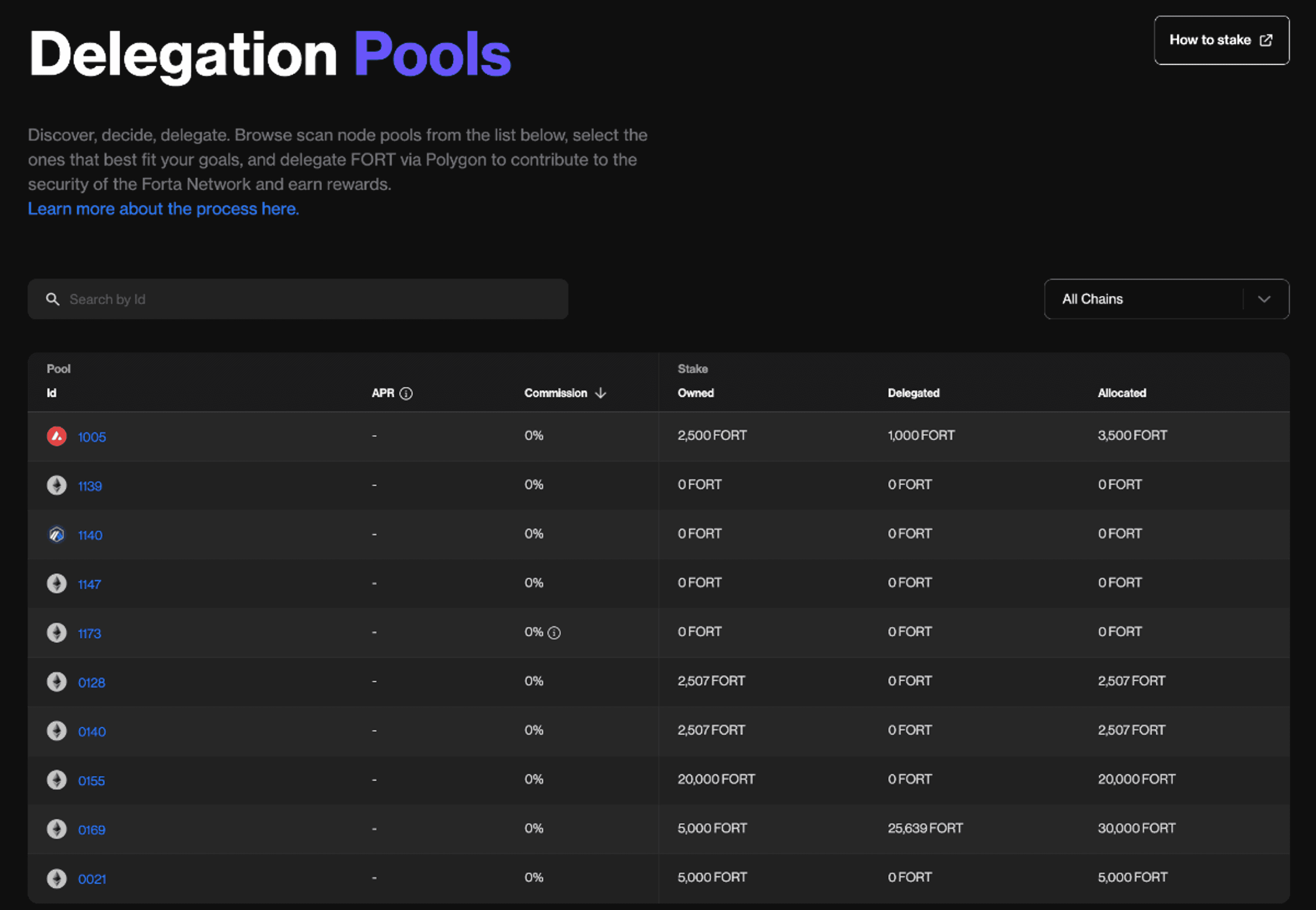Select the 2,500 FORT owned value
This screenshot has width=1316, height=910.
712,435
